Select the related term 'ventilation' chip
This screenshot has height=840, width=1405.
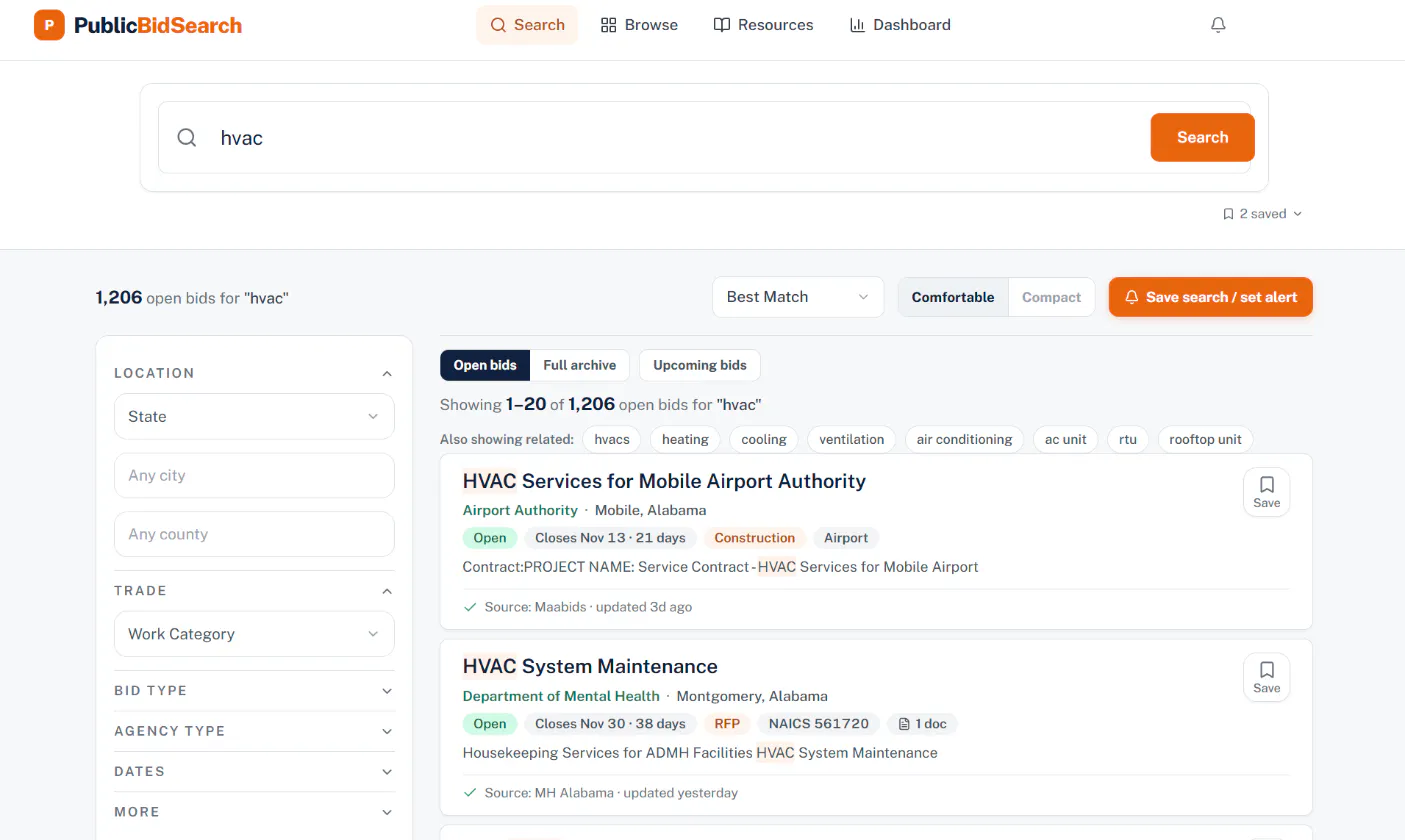click(x=852, y=439)
